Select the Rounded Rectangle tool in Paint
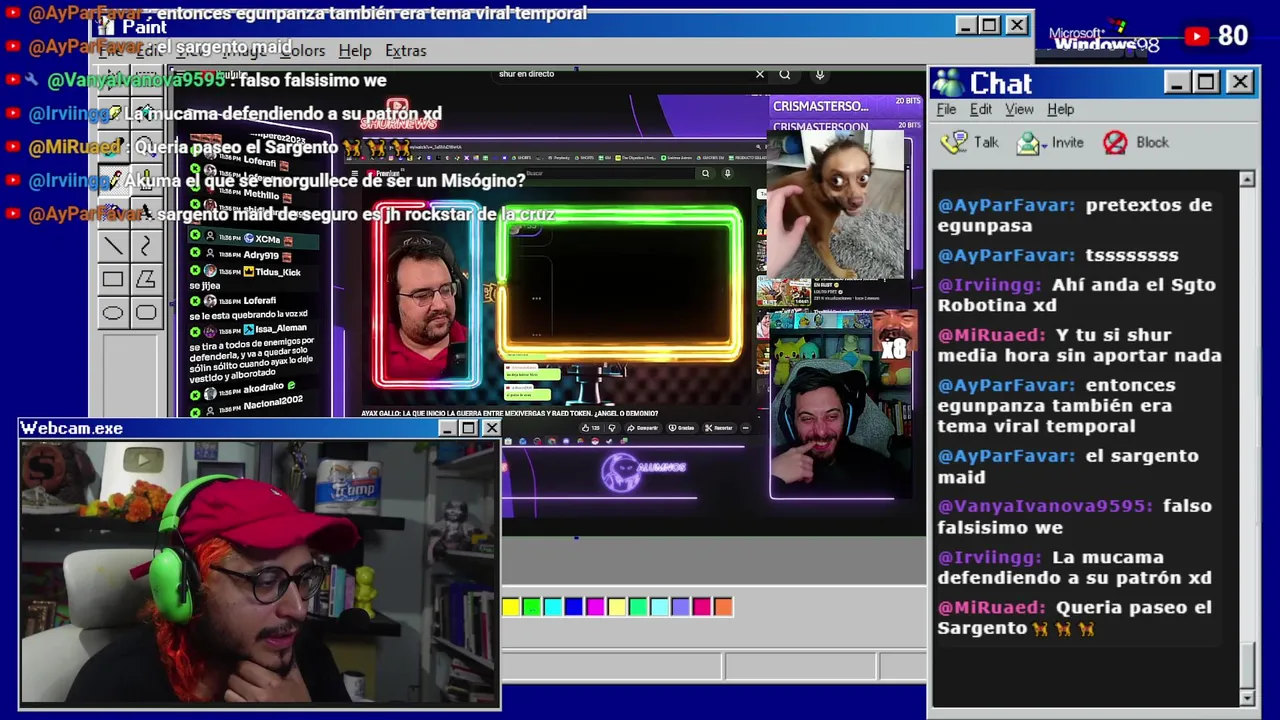Viewport: 1280px width, 720px height. [146, 313]
